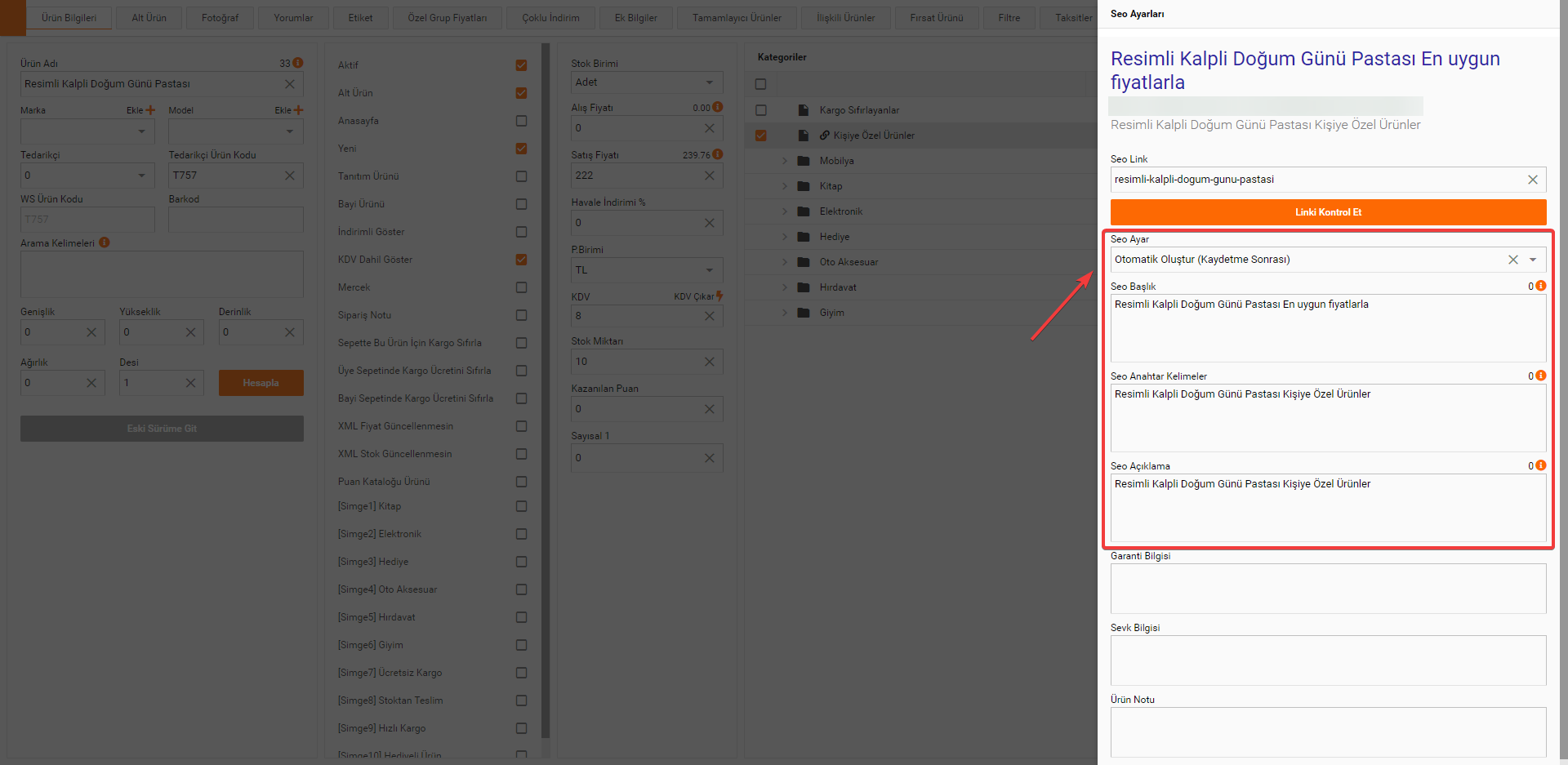
Task: Clear the Ağırlık value
Action: [x=91, y=383]
